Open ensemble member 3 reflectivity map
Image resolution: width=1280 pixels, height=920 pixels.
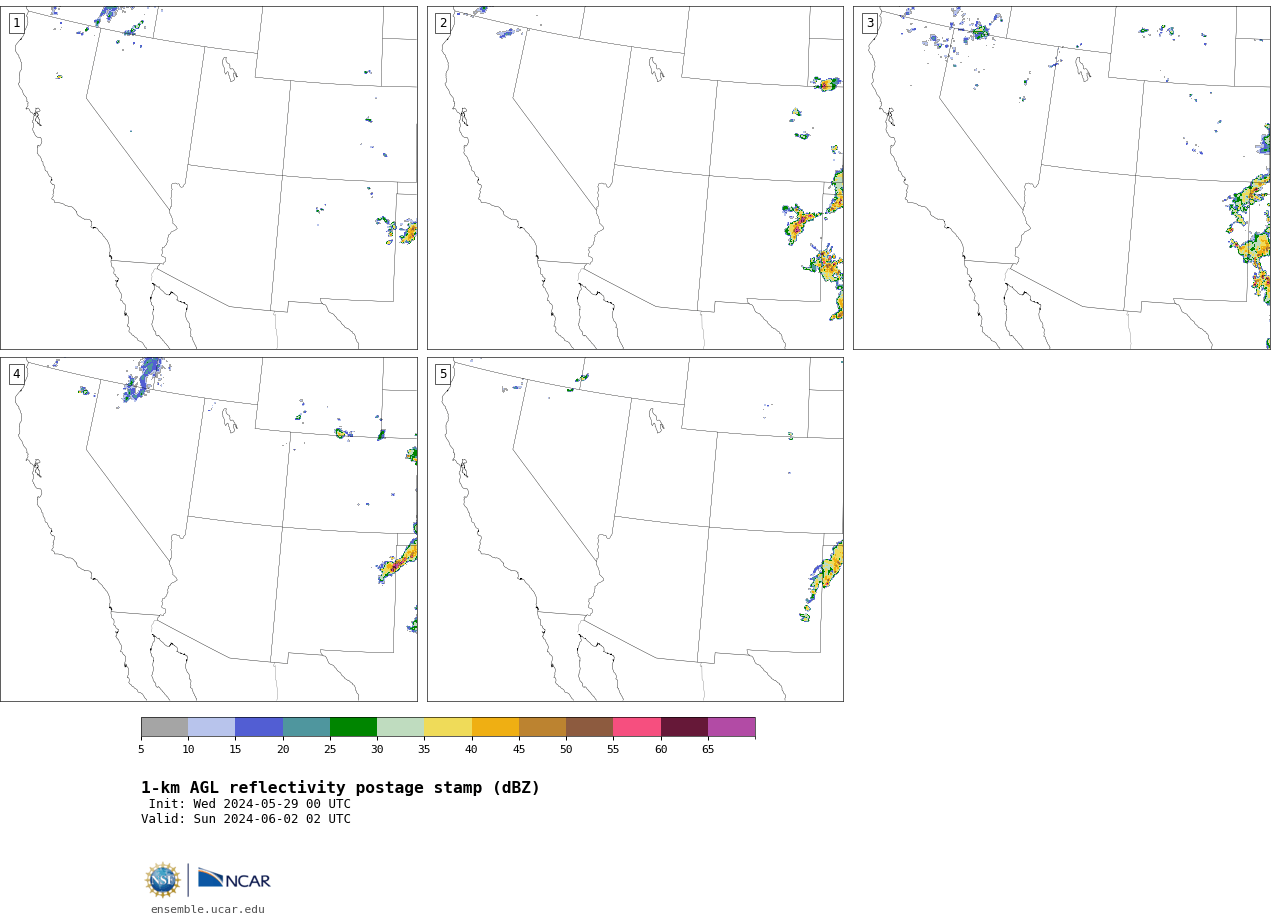[x=1062, y=178]
